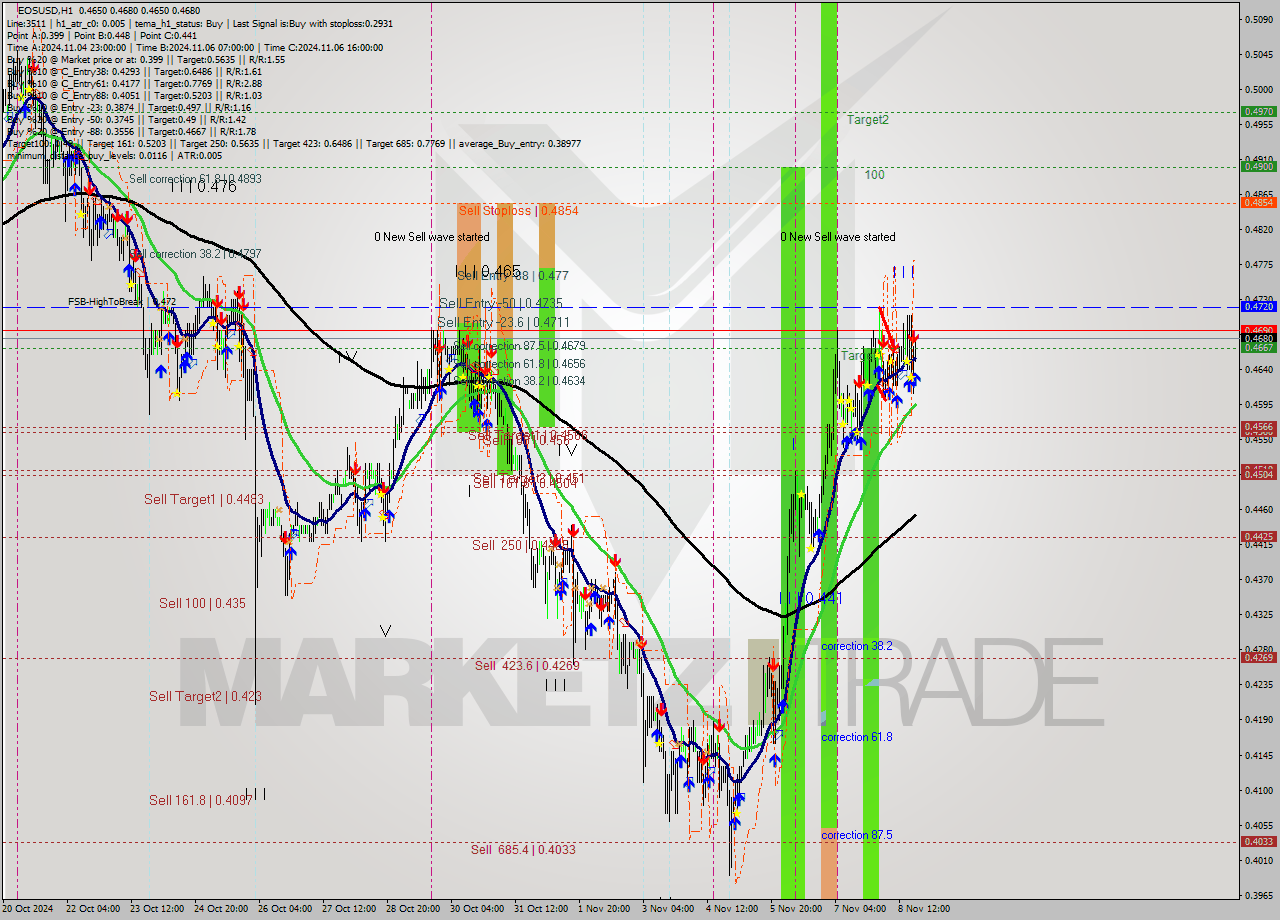Select the blue 'correction 38.2' label
This screenshot has height=920, width=1280.
click(x=857, y=646)
